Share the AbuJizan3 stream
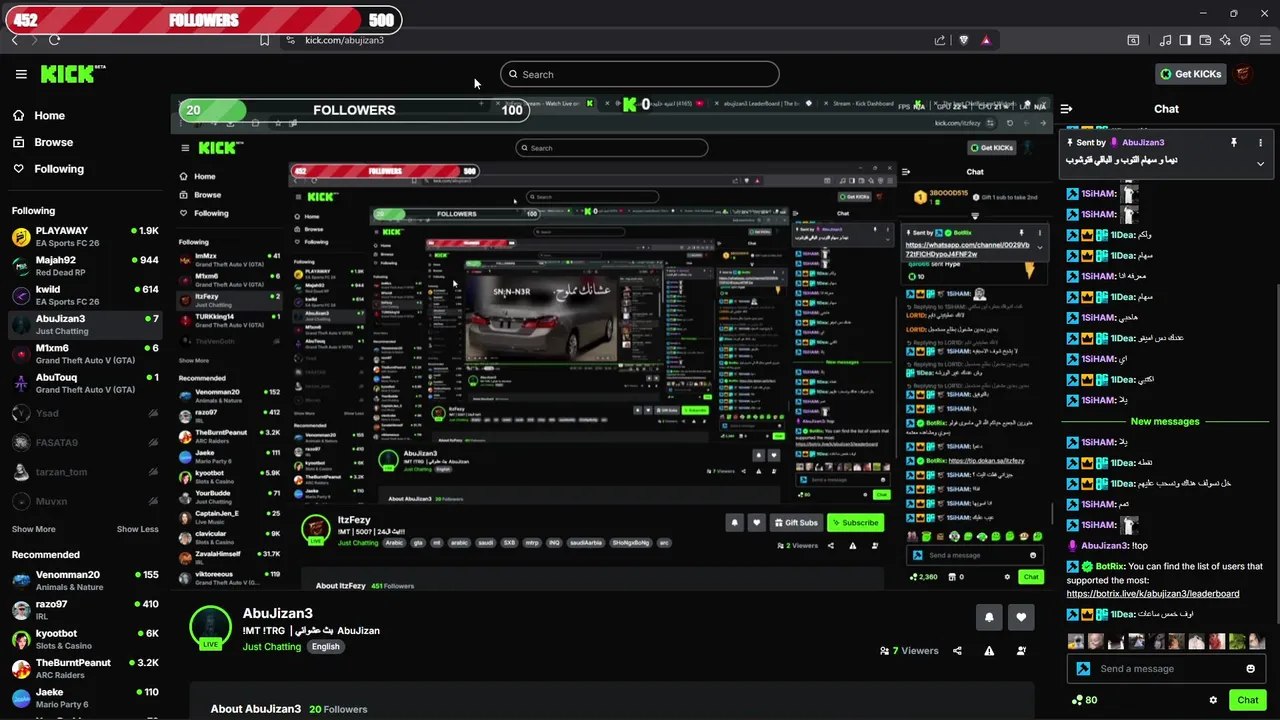The image size is (1280, 720). (x=957, y=651)
